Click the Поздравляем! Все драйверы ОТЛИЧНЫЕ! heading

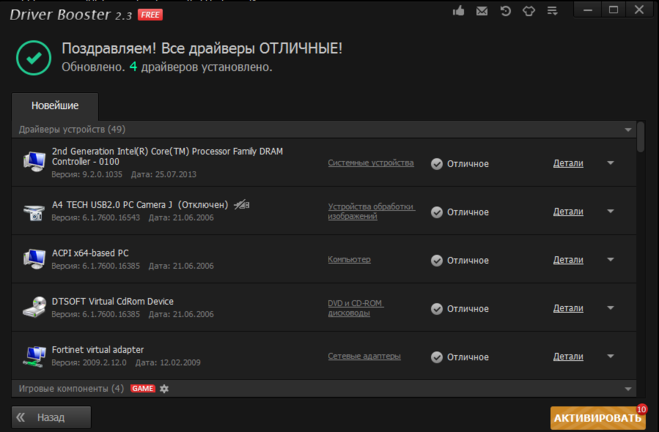pyautogui.click(x=202, y=49)
